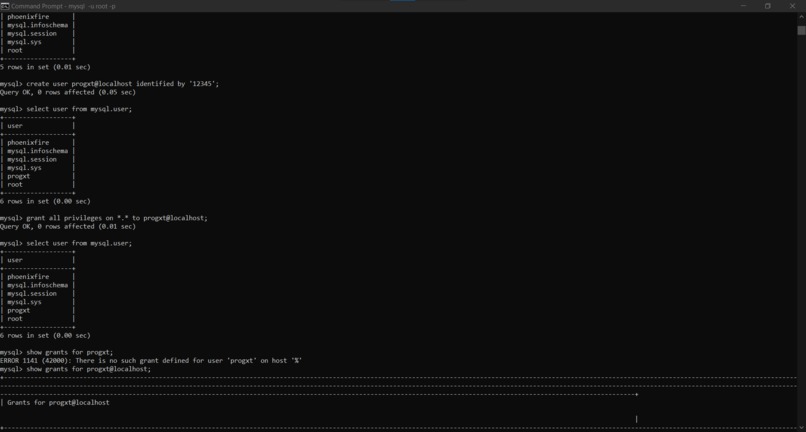This screenshot has width=806, height=432.
Task: Click the 'create user progxt@localhost identified by' command line
Action: [x=109, y=84]
